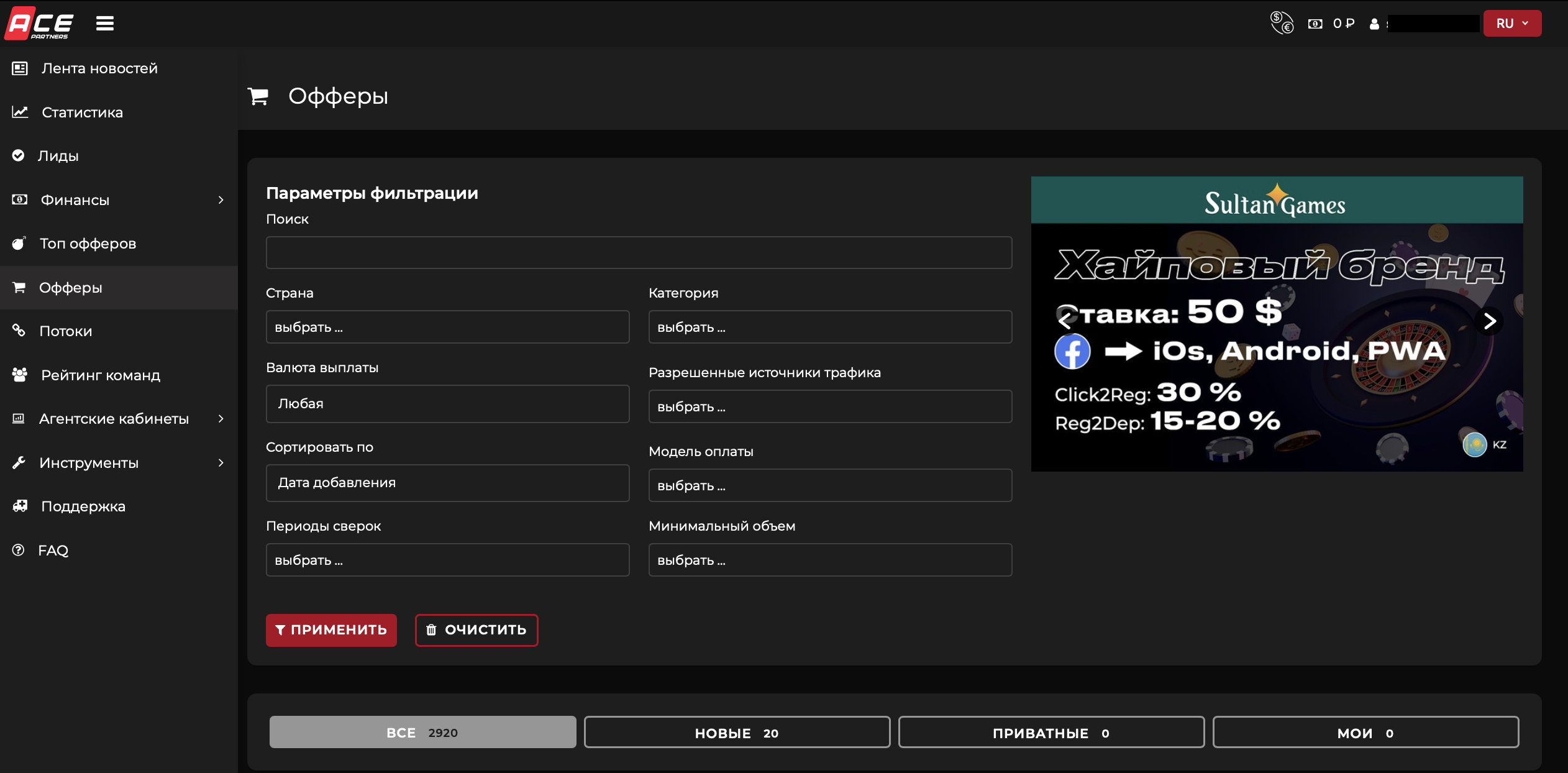This screenshot has height=773, width=1568.
Task: Switch to the ПРИВАТНЫЕ offers tab
Action: point(1051,733)
